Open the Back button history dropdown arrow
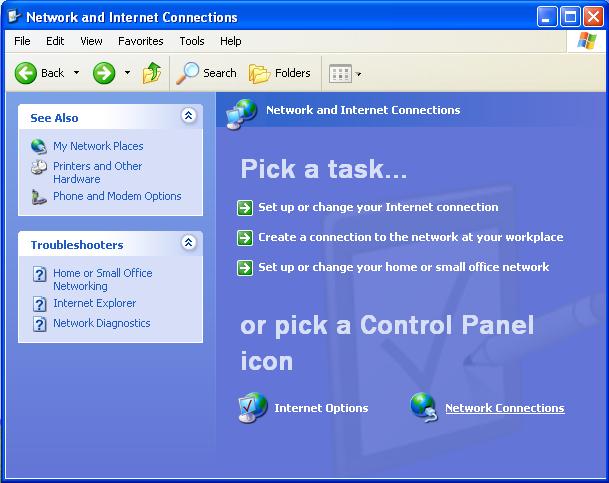Viewport: 609px width, 483px height. (x=77, y=73)
